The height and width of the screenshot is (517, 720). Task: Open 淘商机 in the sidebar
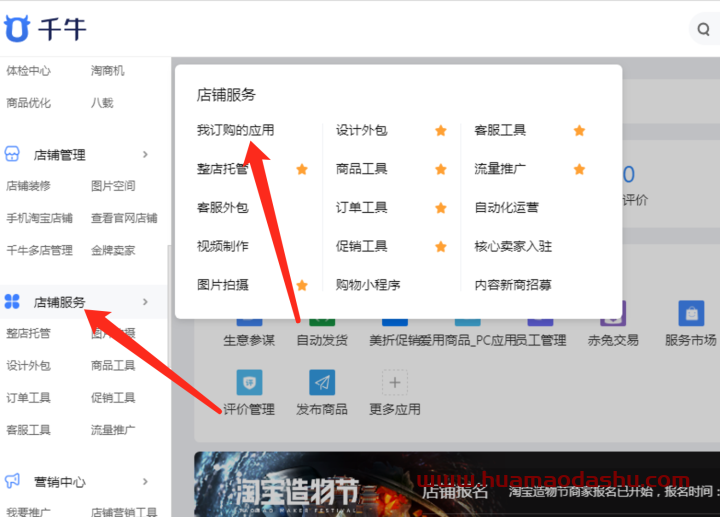pyautogui.click(x=107, y=71)
